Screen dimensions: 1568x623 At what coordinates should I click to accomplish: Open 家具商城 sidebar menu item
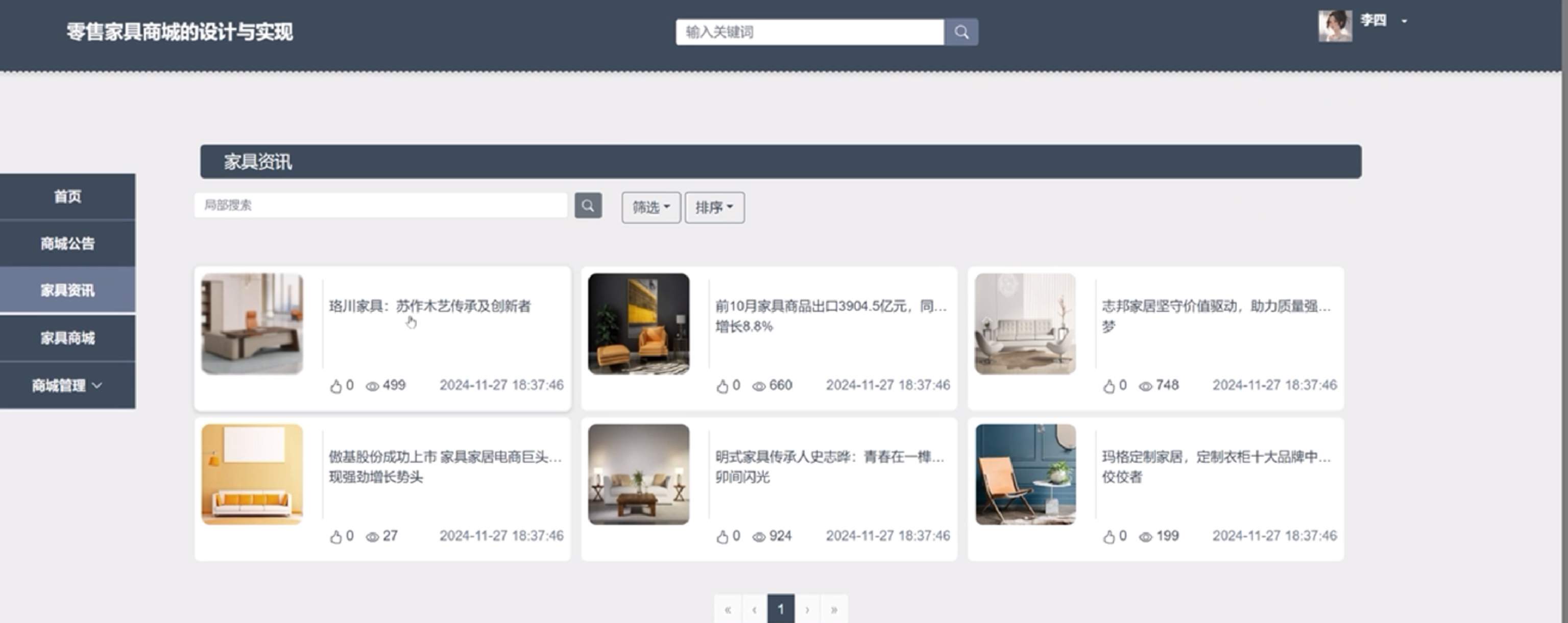(x=67, y=338)
